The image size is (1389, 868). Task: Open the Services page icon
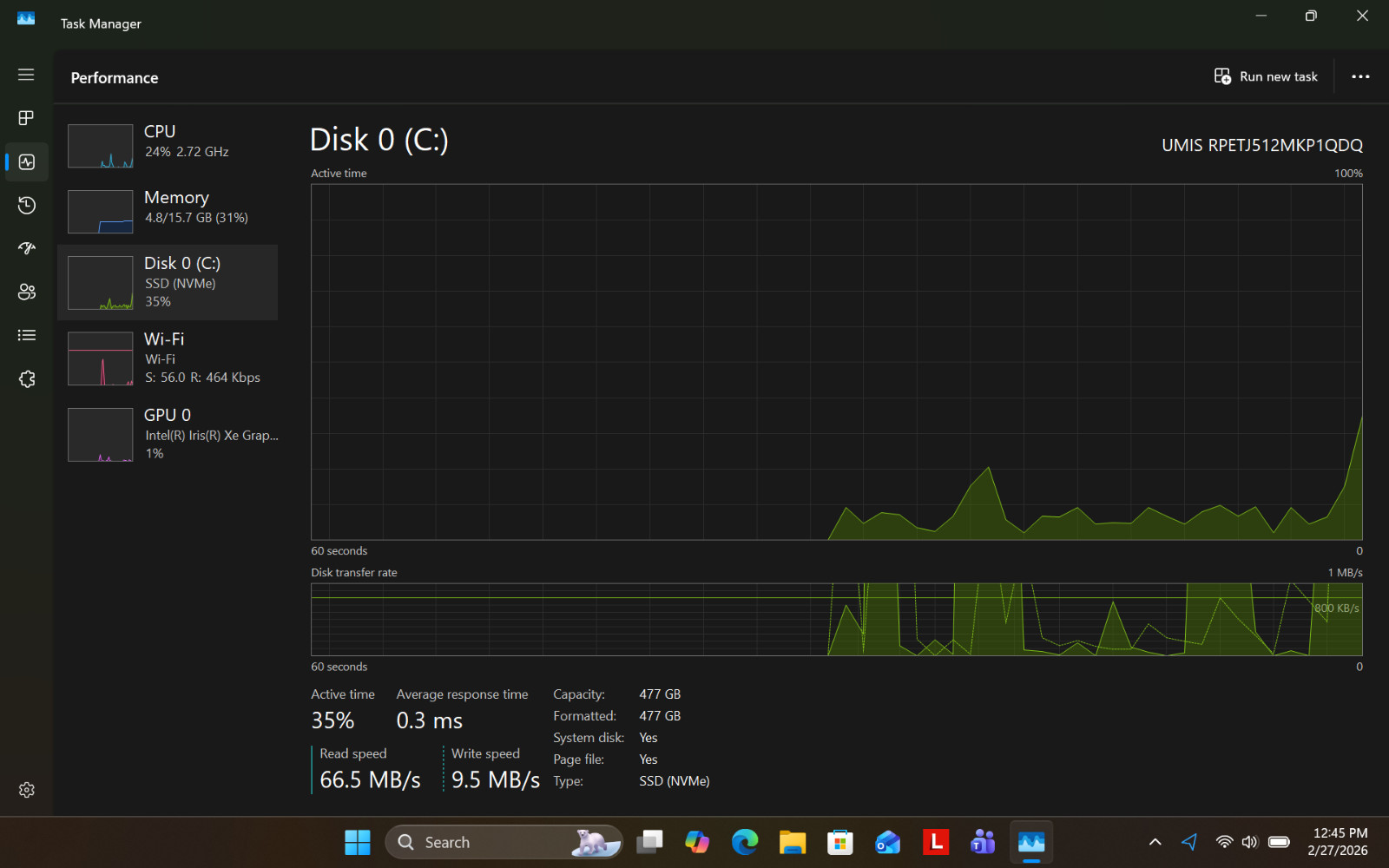coord(26,379)
